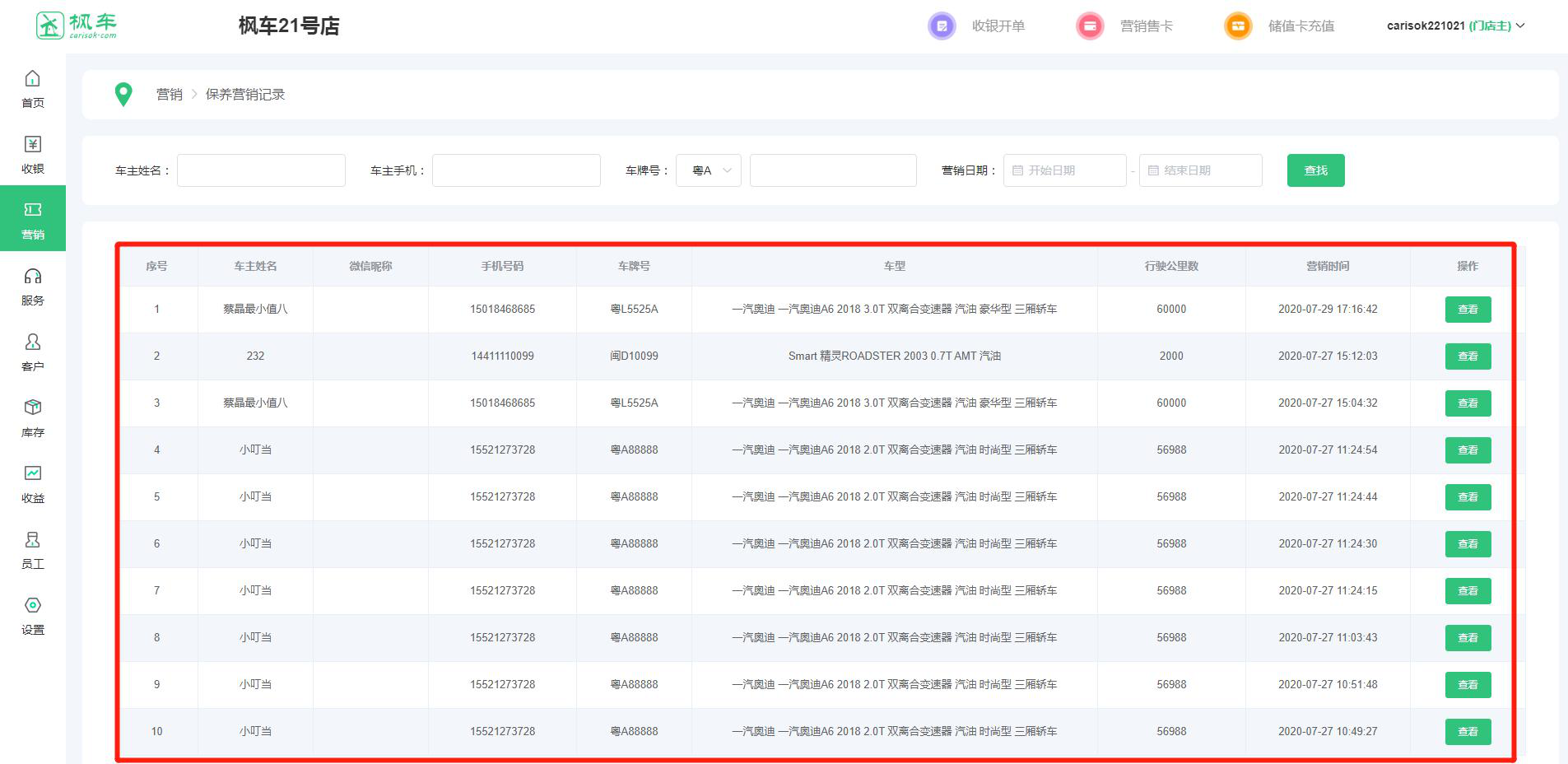The height and width of the screenshot is (764, 1568).
Task: Click the 车牌号 column header
Action: tap(634, 266)
